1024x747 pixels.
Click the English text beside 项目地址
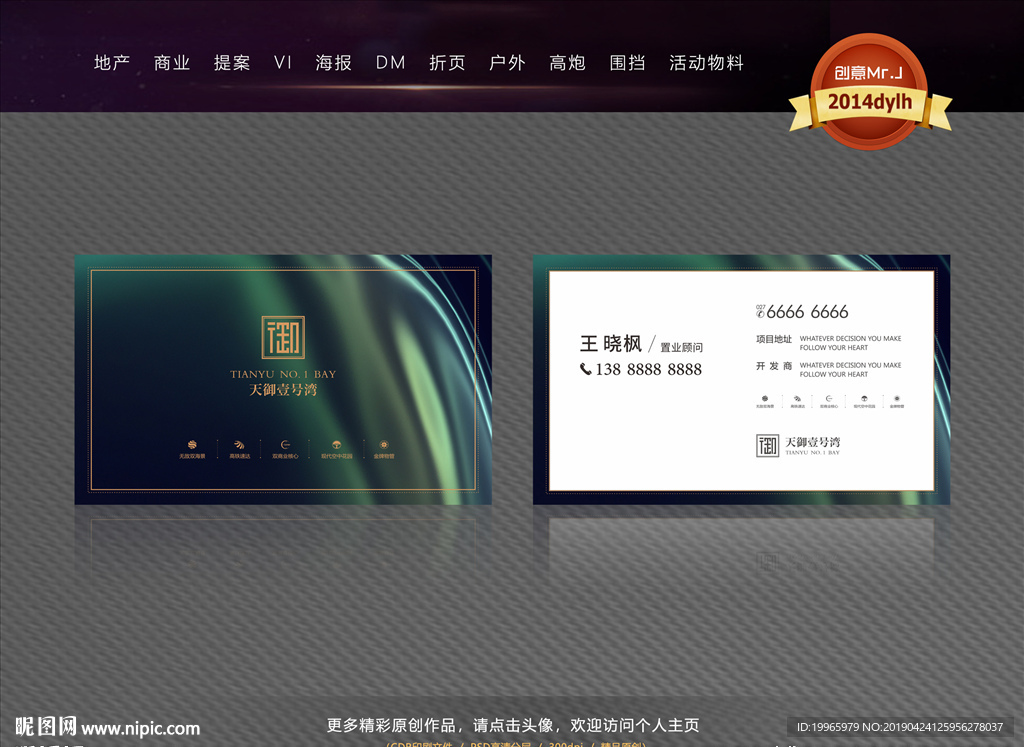pos(850,343)
